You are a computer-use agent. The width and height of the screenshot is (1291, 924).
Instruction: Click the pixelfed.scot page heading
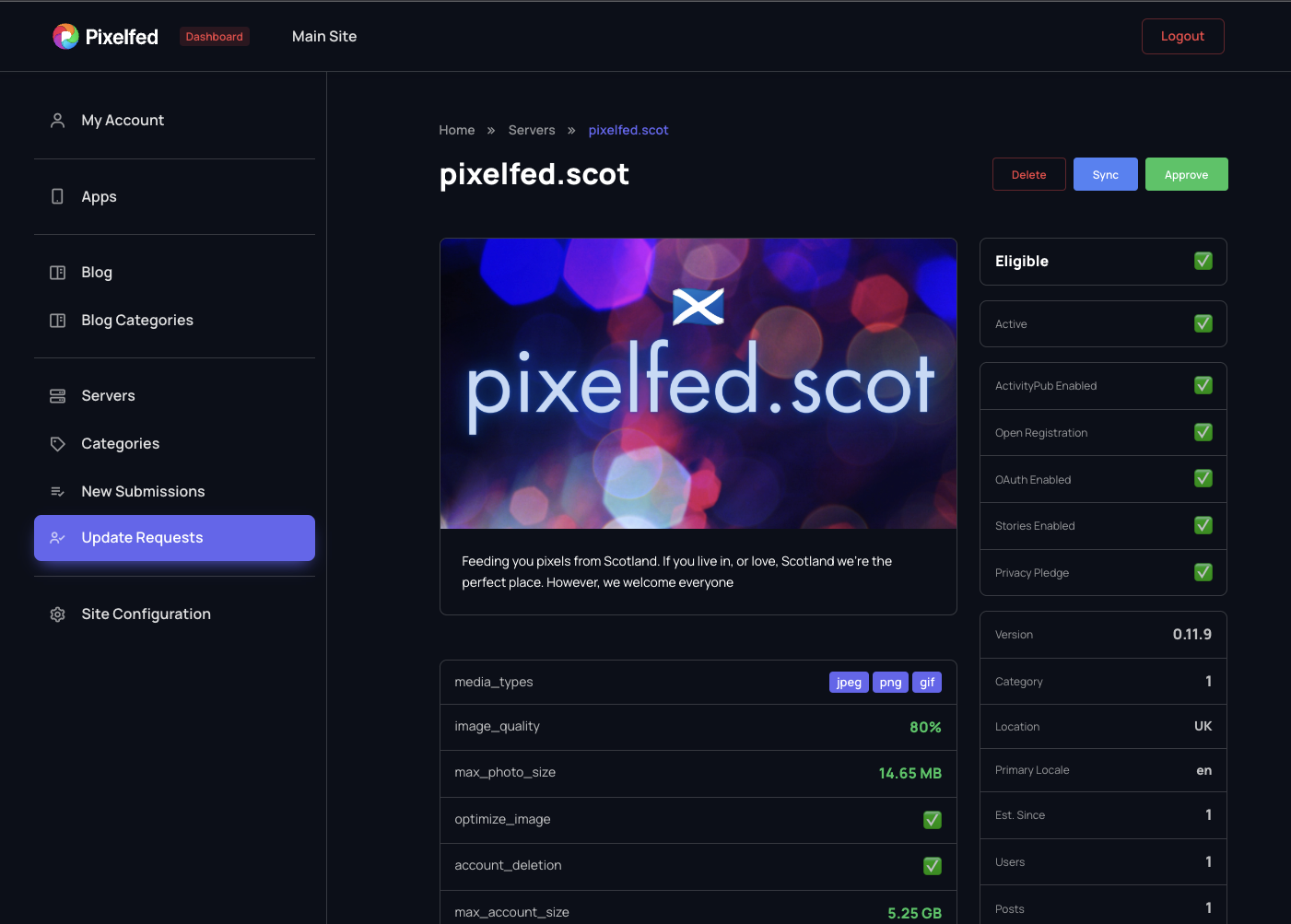pyautogui.click(x=534, y=174)
